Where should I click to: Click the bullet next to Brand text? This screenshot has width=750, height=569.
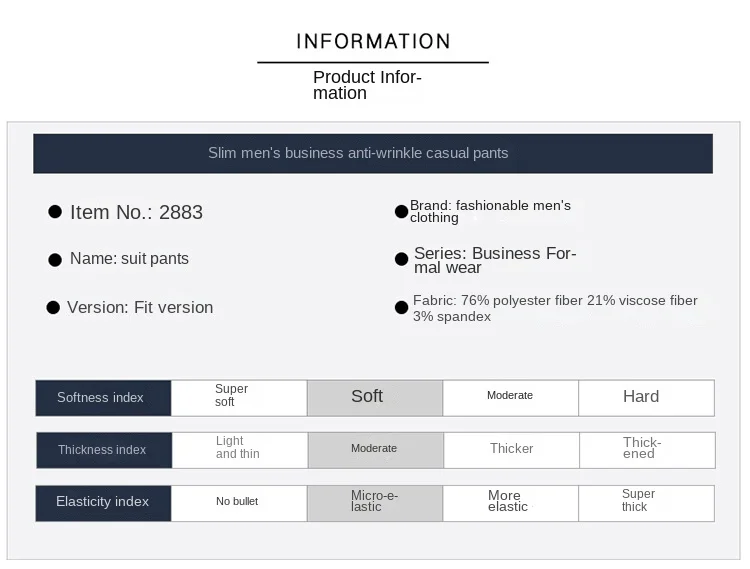(401, 212)
